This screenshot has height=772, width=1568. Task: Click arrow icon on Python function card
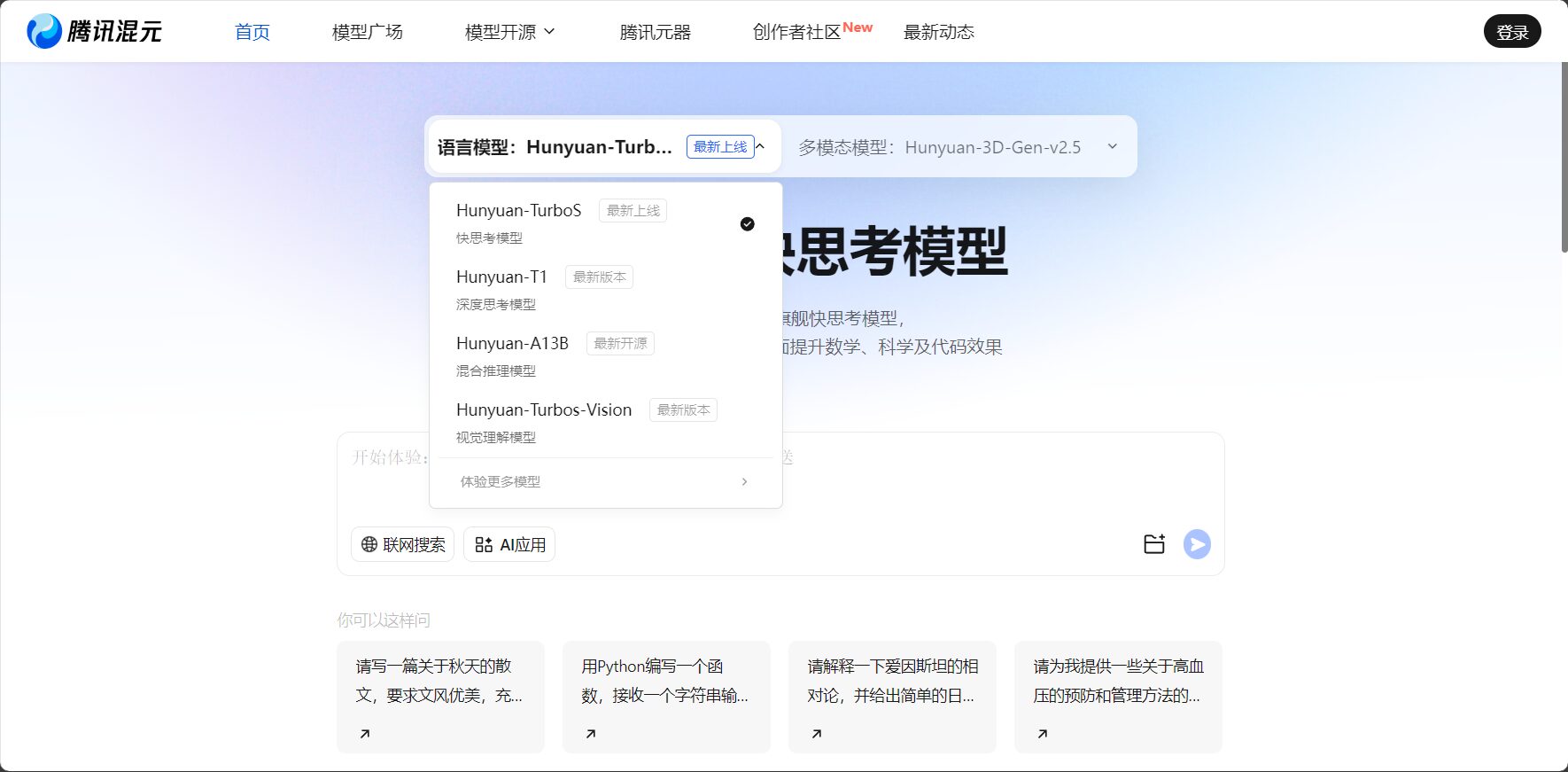pos(591,733)
